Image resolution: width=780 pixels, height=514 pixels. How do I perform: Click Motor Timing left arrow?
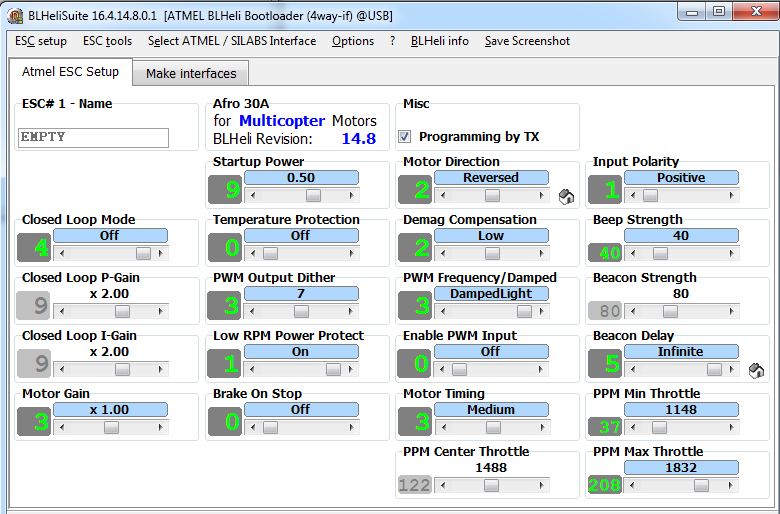(443, 427)
